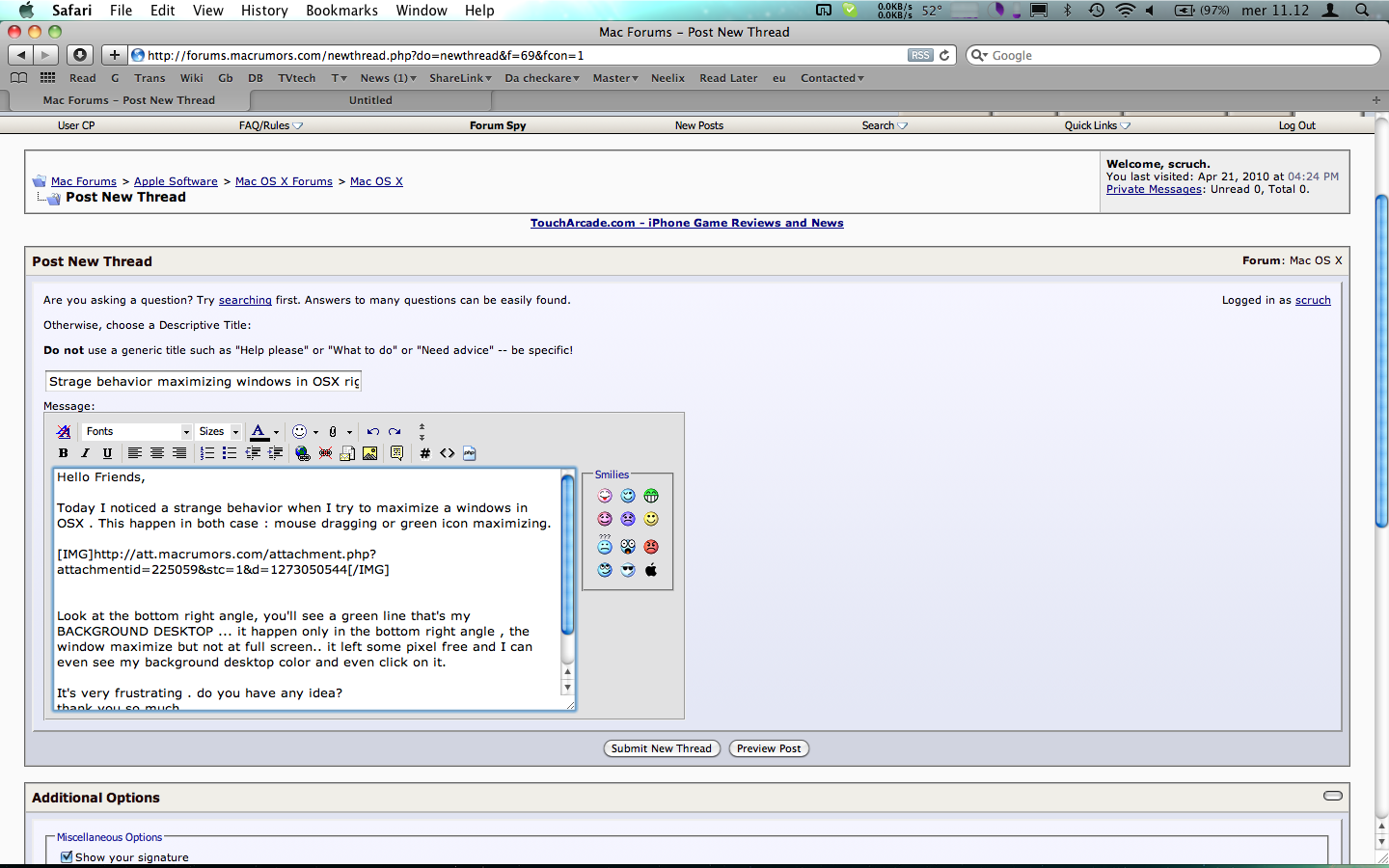This screenshot has height=868, width=1389.
Task: Click the Insert Link globe icon
Action: (x=303, y=453)
